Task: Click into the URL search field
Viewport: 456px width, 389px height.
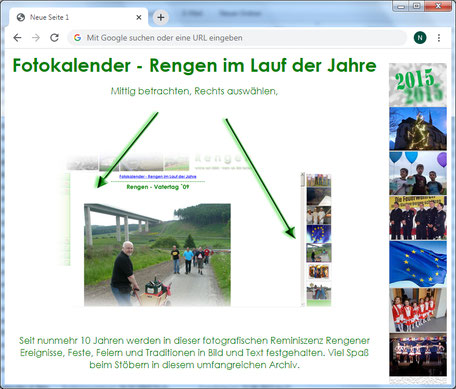Action: (x=237, y=38)
